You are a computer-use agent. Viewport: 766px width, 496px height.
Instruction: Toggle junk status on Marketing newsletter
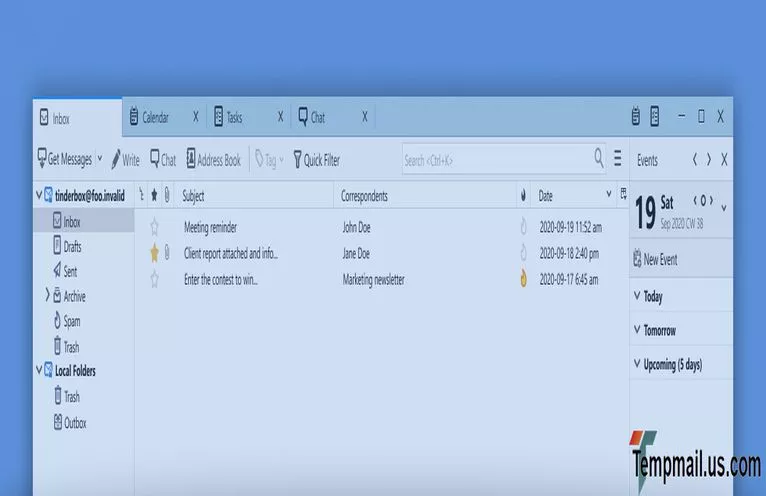coord(523,280)
